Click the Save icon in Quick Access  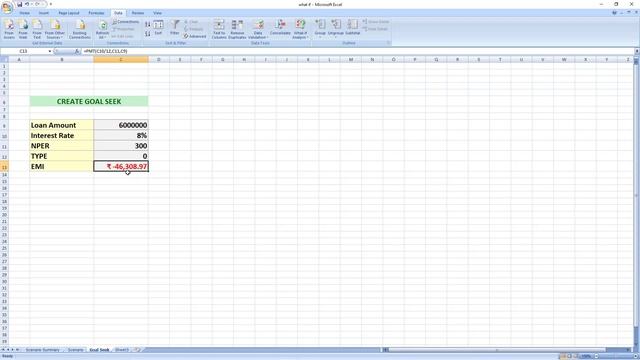pyautogui.click(x=19, y=4)
